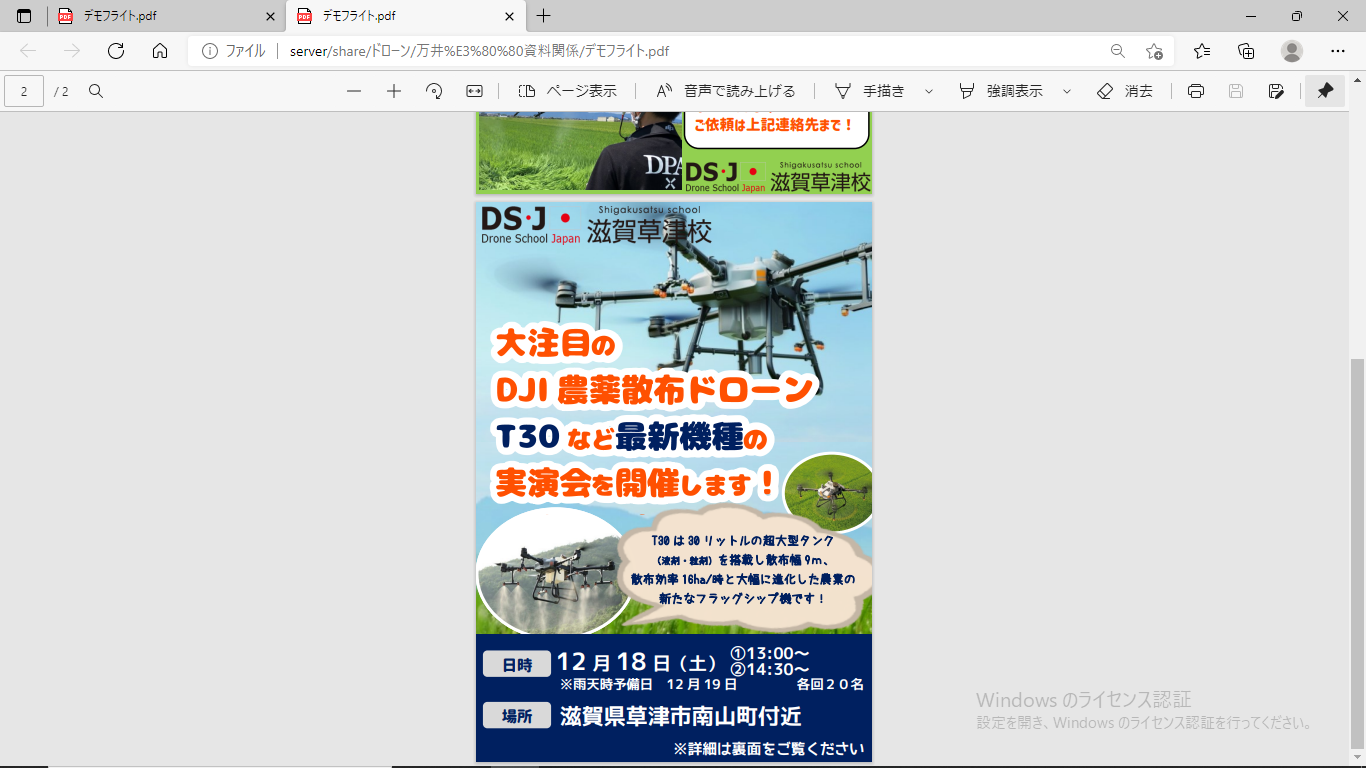Toggle the pin toolbar button
Image resolution: width=1366 pixels, height=768 pixels.
[x=1325, y=91]
